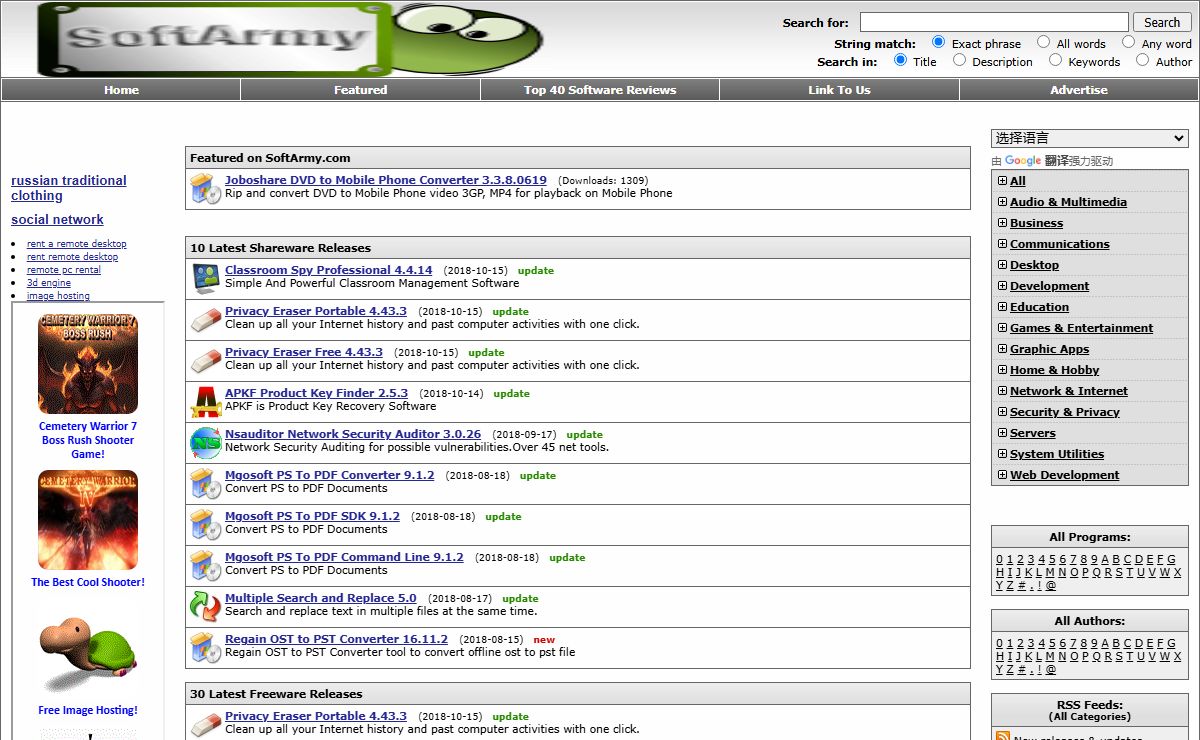The width and height of the screenshot is (1200, 740).
Task: Open the Advertise navigation tab
Action: coord(1079,90)
